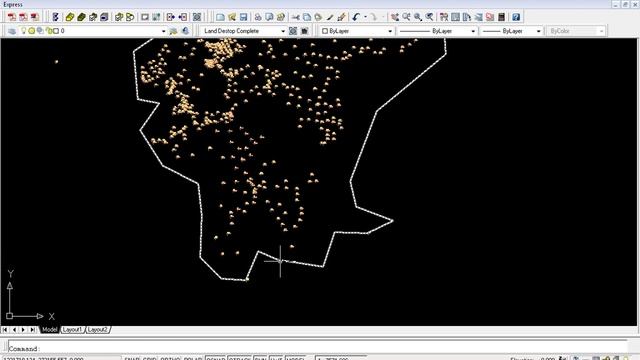Click the blue Help question mark icon
Screen dimensions: 640x360
pyautogui.click(x=516, y=17)
